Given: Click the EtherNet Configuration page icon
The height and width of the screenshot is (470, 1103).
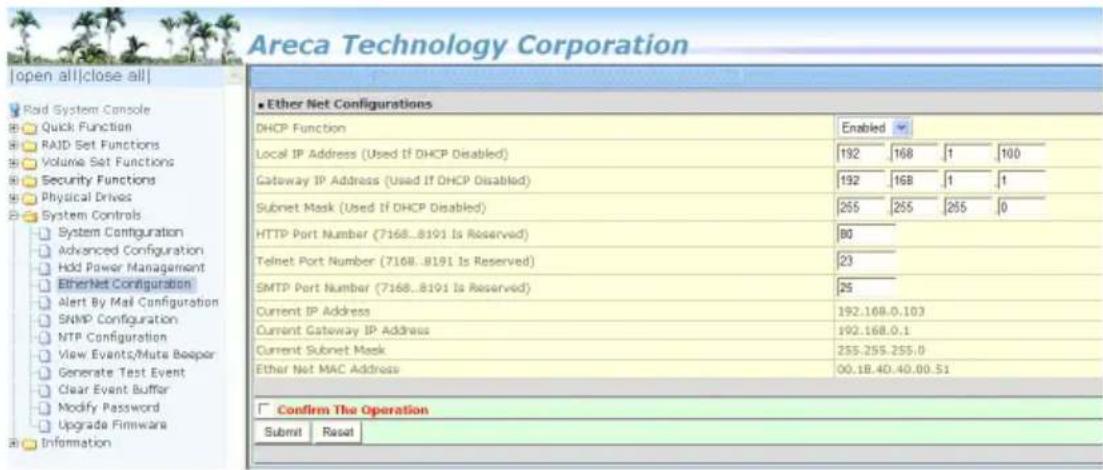Looking at the screenshot, I should coord(45,285).
